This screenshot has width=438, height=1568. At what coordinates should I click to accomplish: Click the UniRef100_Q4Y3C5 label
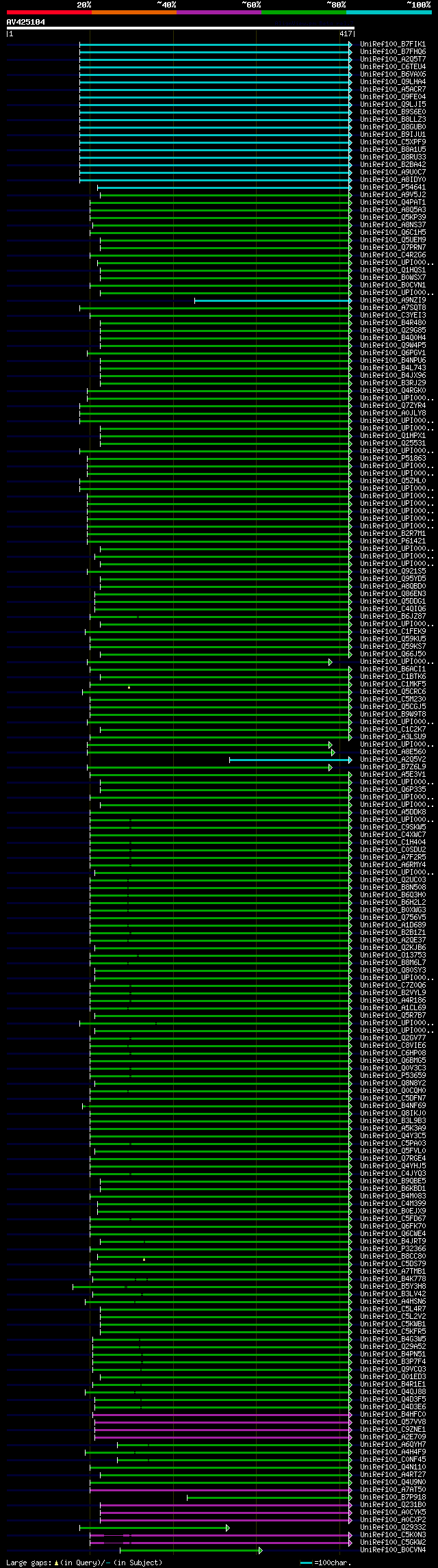pyautogui.click(x=393, y=1136)
